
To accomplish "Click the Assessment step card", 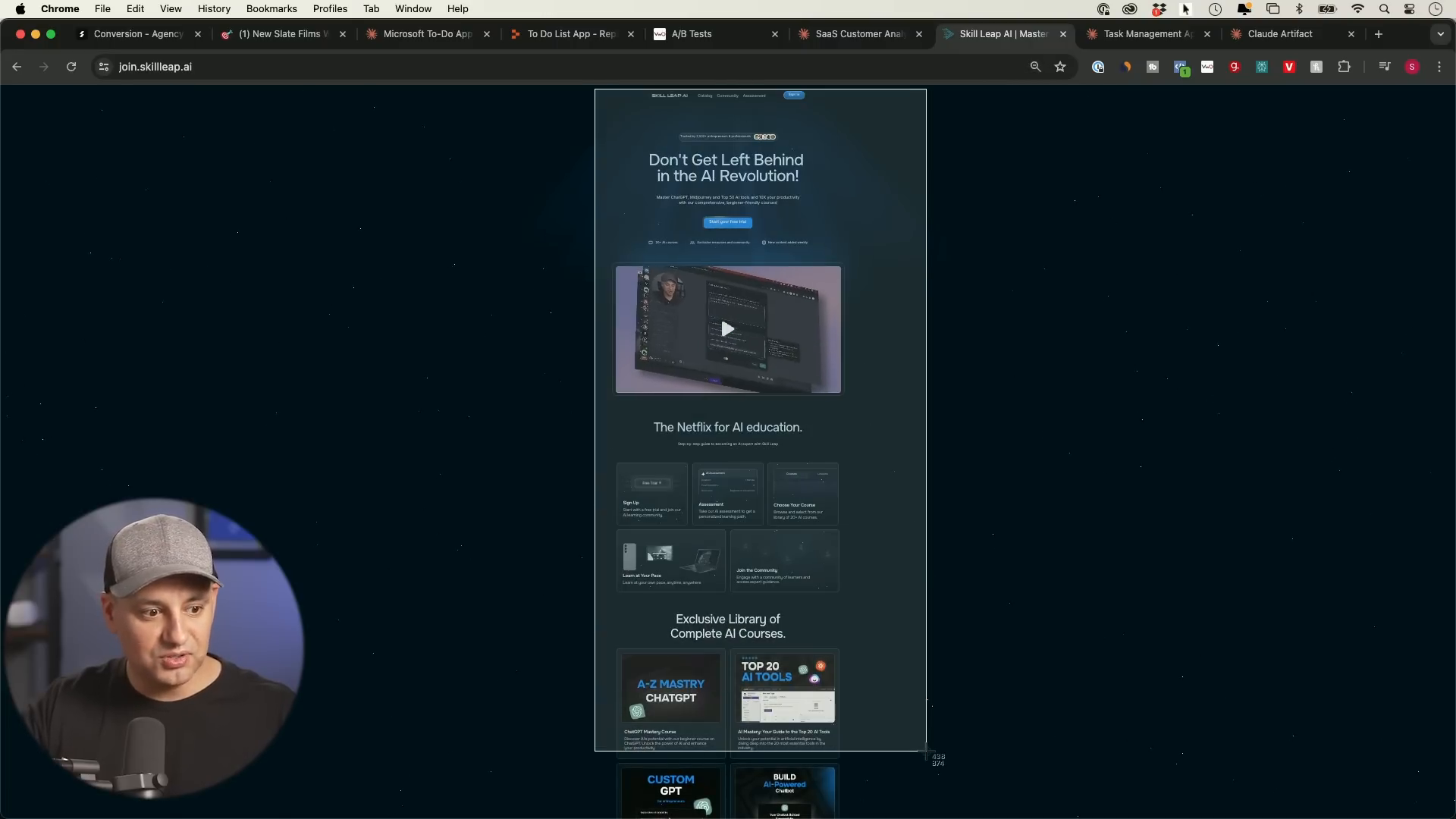I will [727, 494].
